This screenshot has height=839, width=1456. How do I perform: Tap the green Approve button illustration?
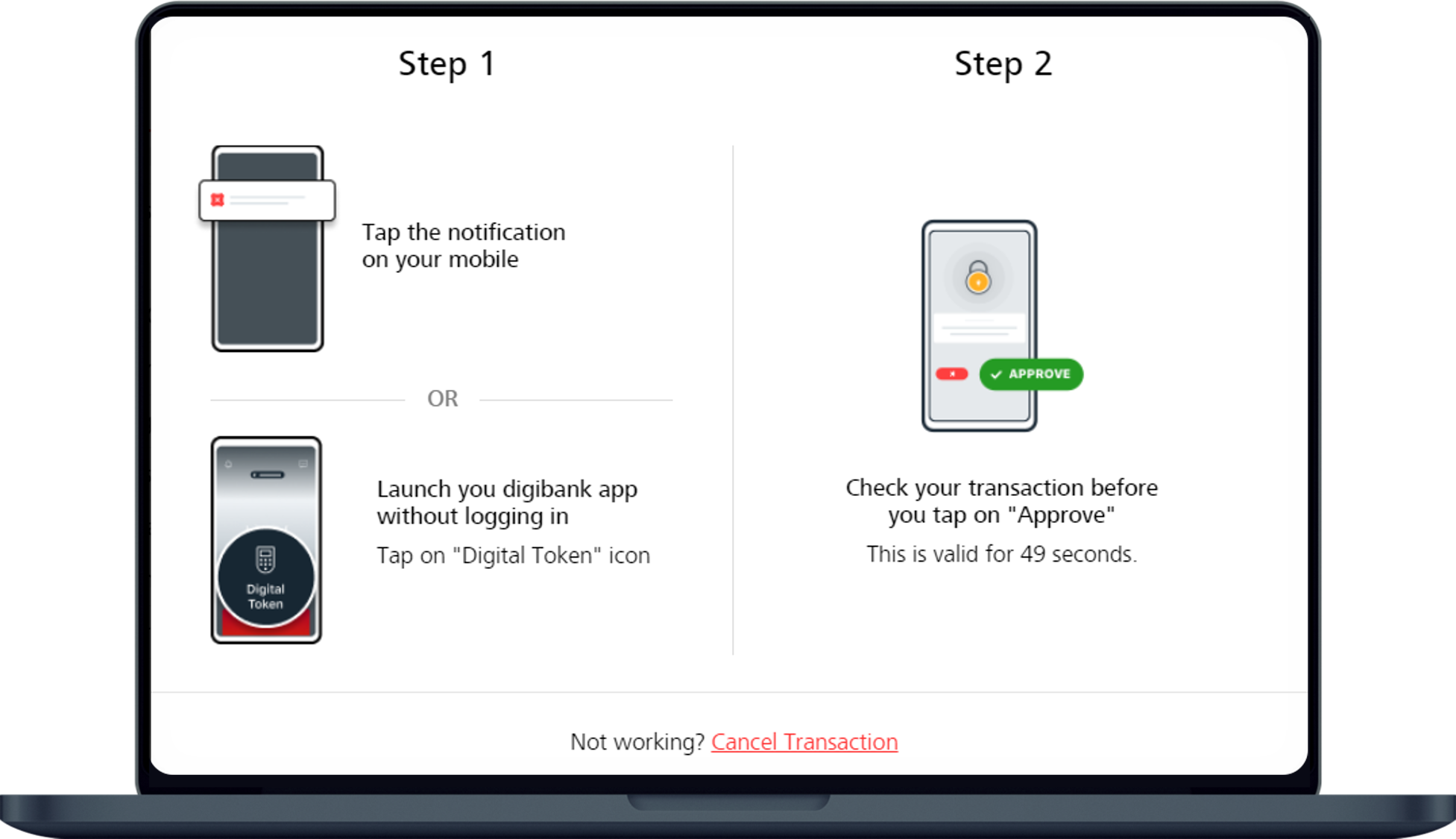tap(1031, 374)
